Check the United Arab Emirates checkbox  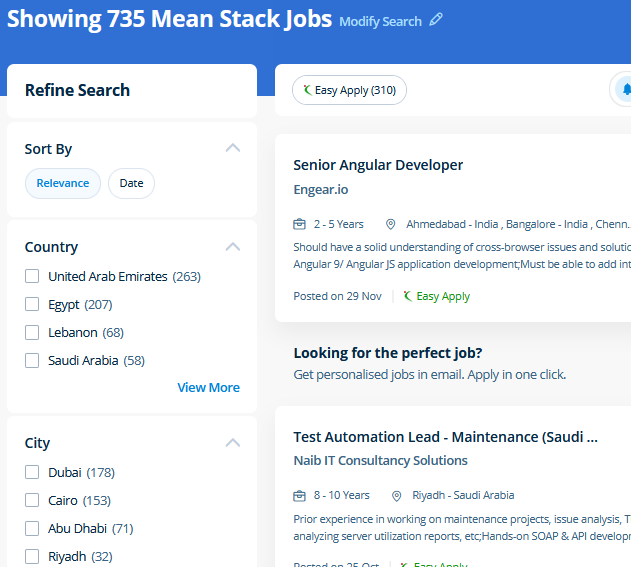pos(32,276)
